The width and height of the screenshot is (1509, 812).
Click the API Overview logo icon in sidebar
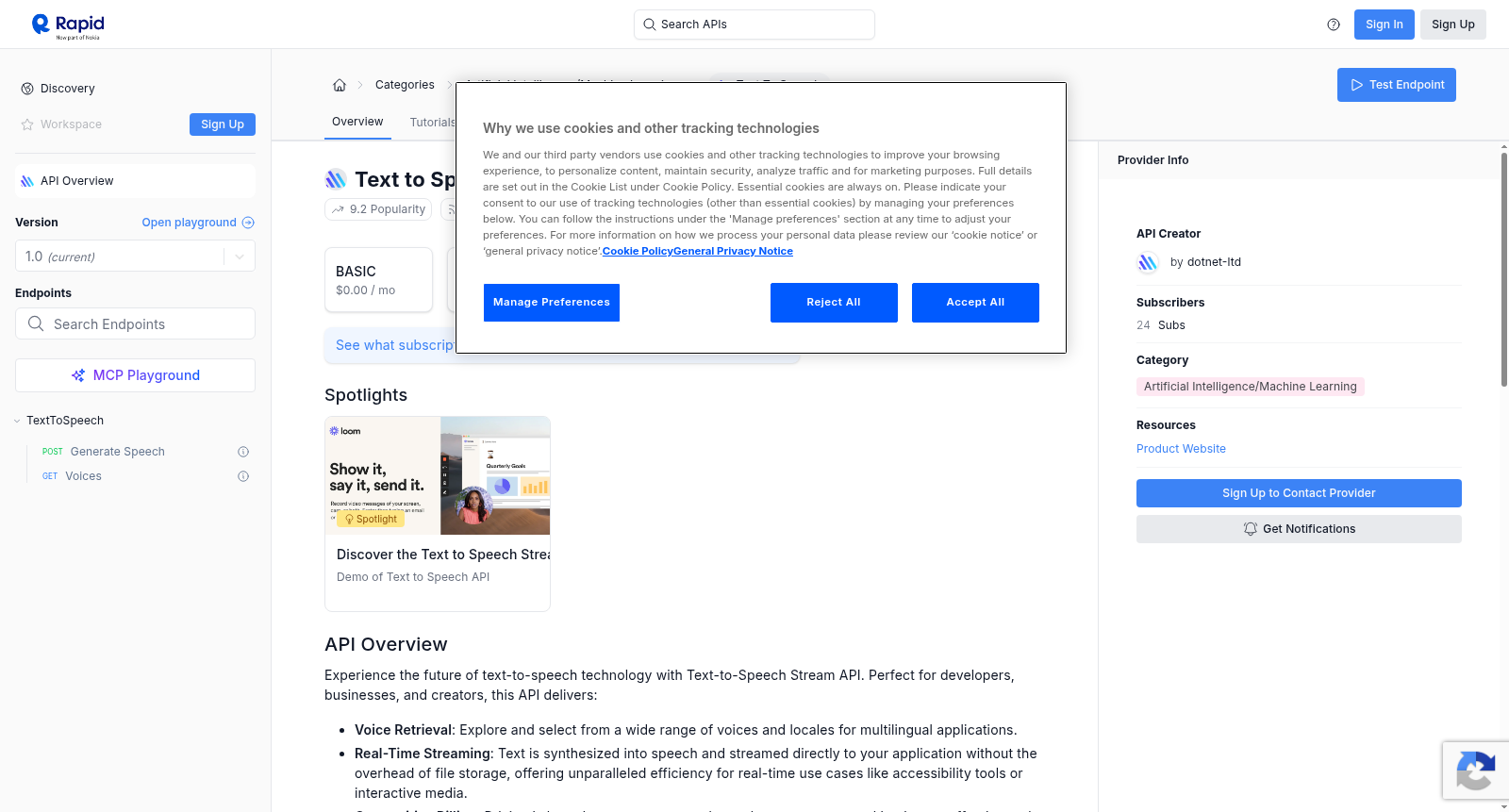point(27,181)
